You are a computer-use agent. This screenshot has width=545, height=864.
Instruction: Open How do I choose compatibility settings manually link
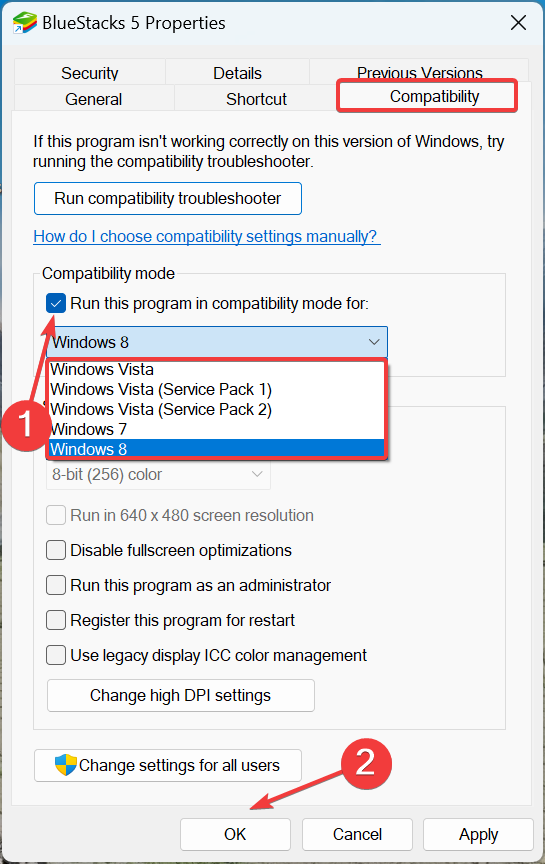[207, 236]
